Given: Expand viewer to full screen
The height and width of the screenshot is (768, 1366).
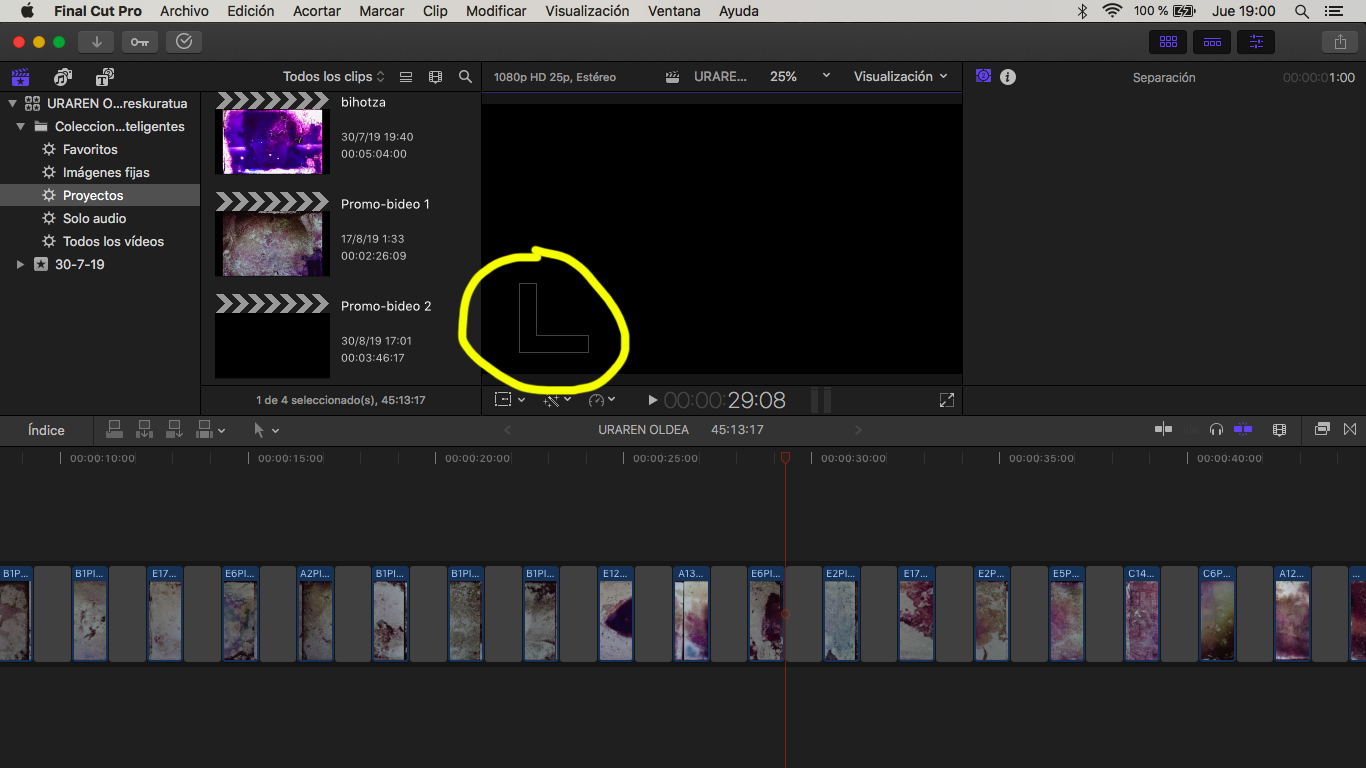Looking at the screenshot, I should pos(947,400).
